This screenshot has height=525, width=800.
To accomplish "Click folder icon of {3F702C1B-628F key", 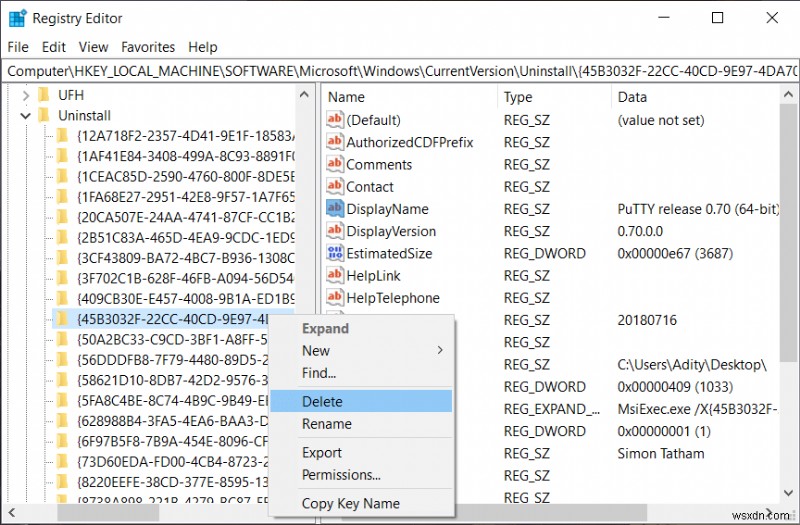I will point(62,279).
